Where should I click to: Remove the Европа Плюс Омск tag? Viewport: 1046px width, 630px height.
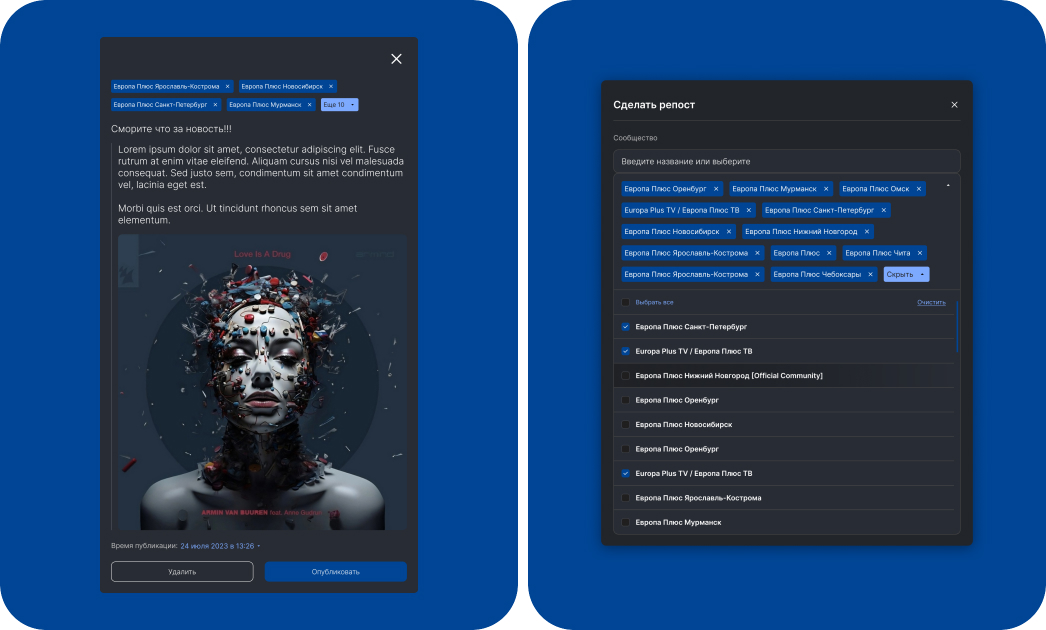click(x=919, y=189)
